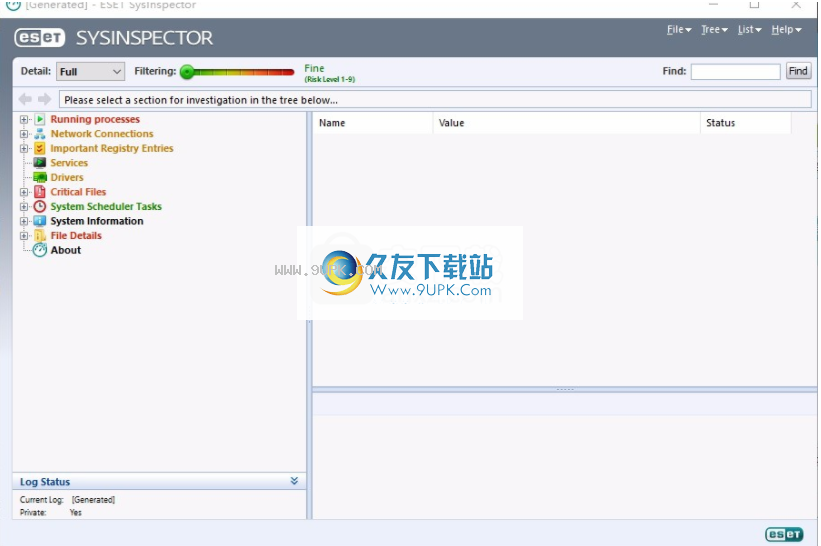Click the section path status field

[435, 99]
